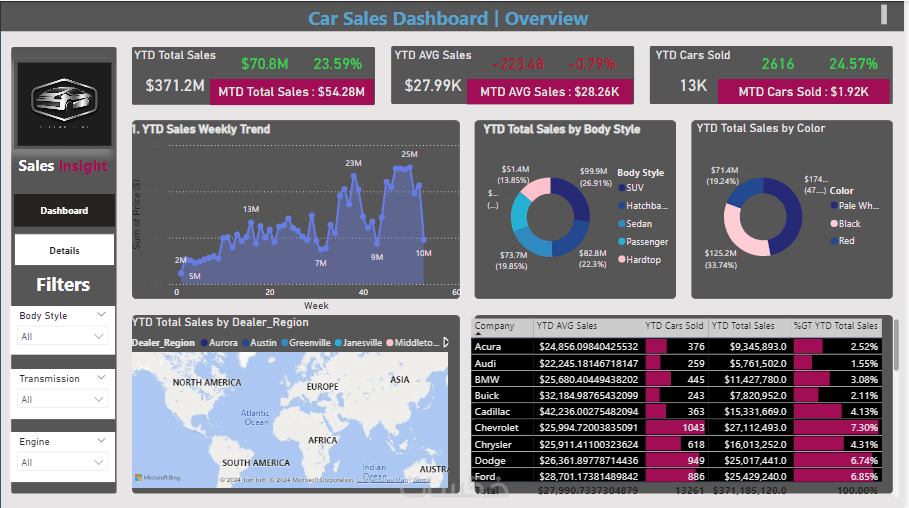
Task: Open the Body Style All dropdown
Action: tap(63, 336)
